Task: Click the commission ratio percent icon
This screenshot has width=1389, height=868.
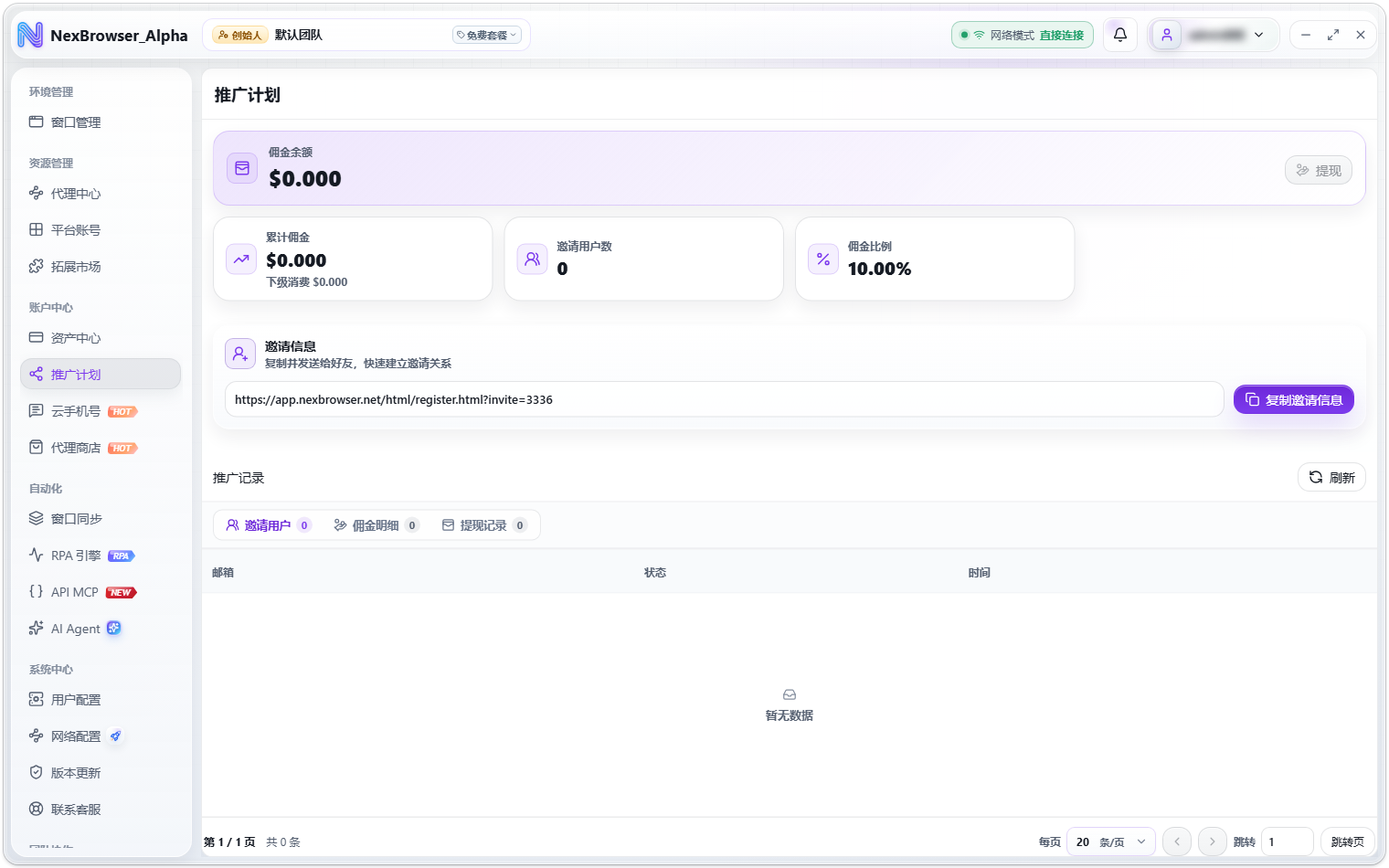Action: pyautogui.click(x=823, y=259)
